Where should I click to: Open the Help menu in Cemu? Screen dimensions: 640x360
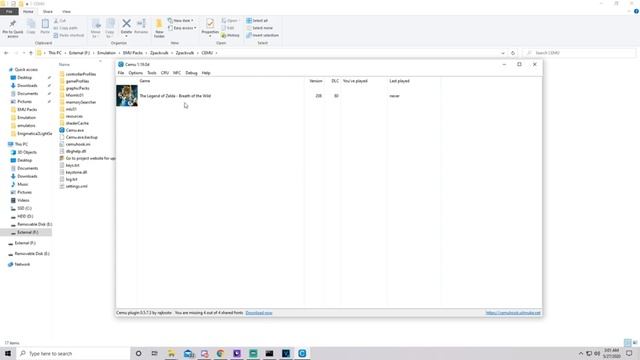click(206, 73)
